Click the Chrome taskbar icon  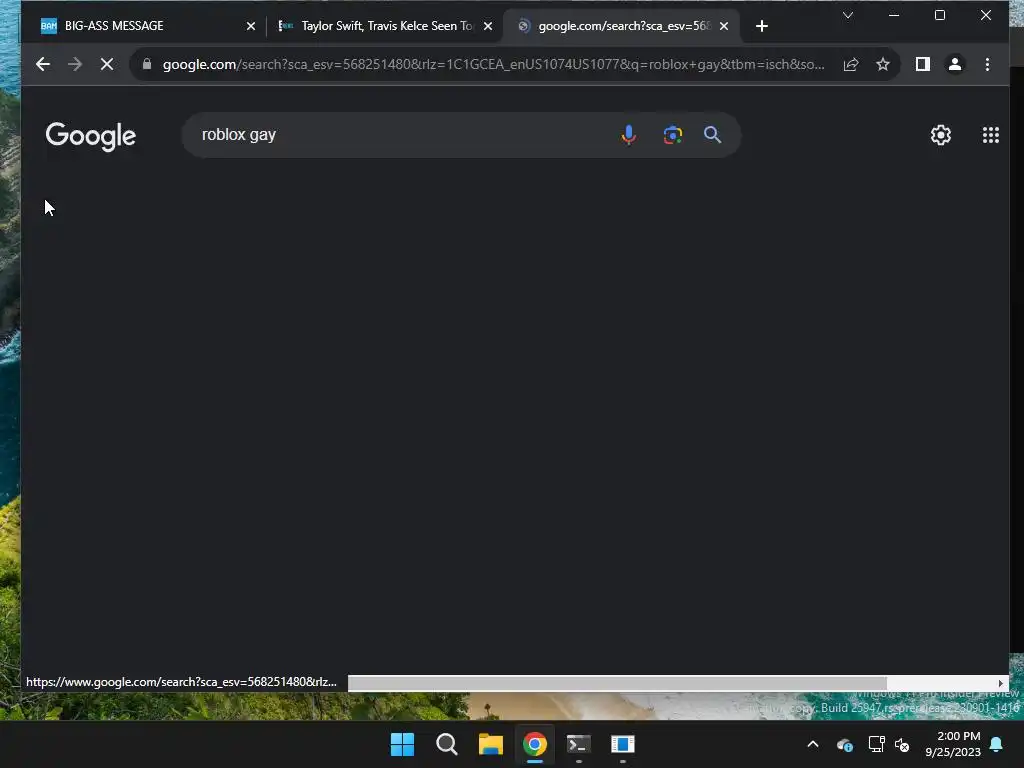click(x=534, y=744)
